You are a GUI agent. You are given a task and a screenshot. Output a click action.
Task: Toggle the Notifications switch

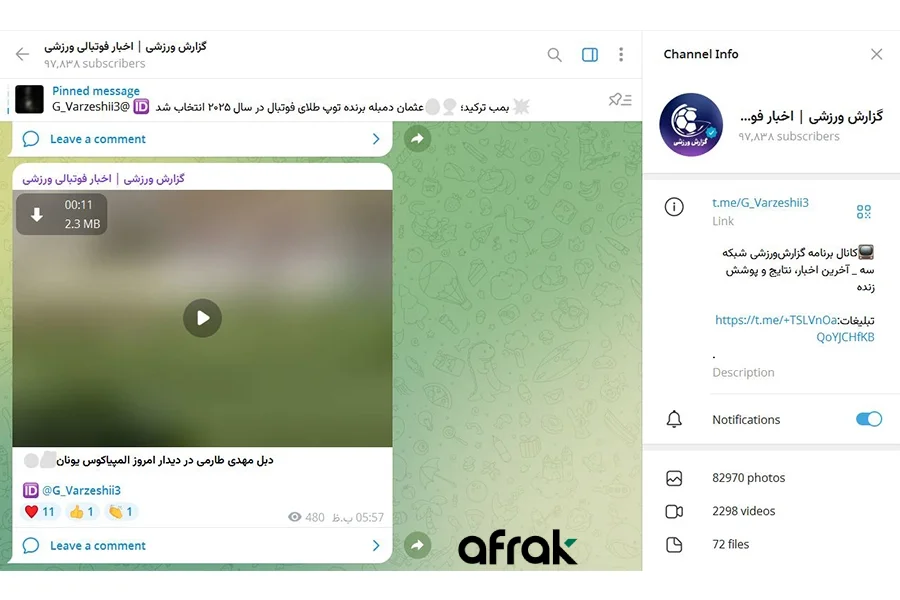pos(868,419)
